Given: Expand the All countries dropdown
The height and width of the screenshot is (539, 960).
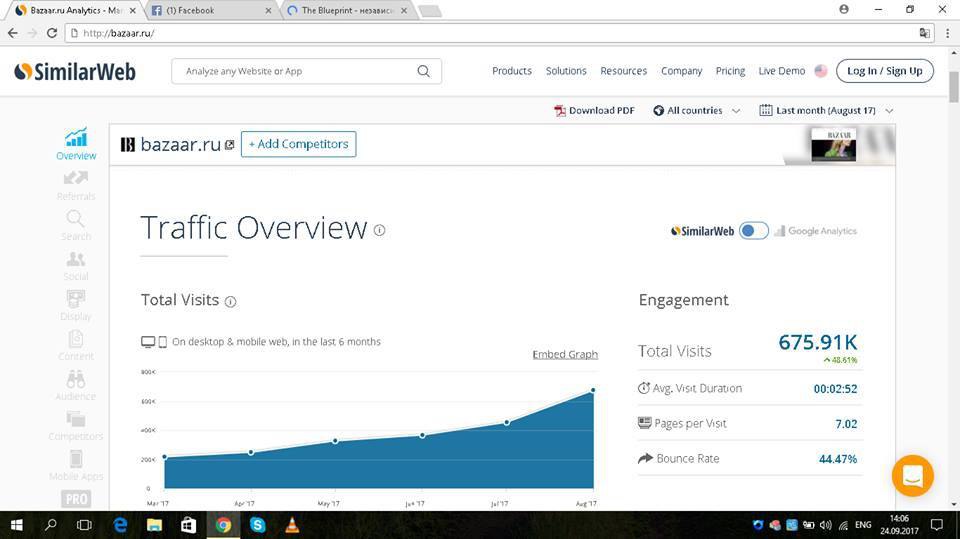Looking at the screenshot, I should 697,111.
